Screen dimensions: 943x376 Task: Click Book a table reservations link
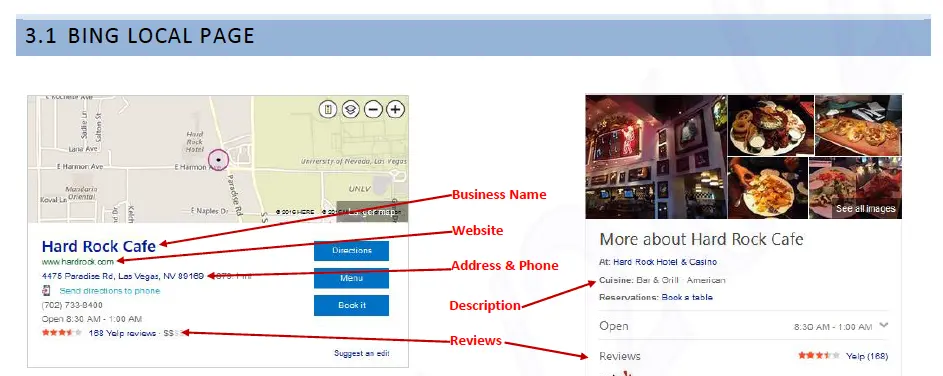click(x=687, y=297)
